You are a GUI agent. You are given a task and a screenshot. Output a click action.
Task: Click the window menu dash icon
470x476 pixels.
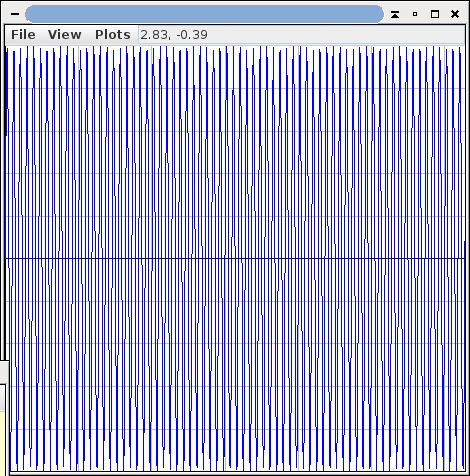15,14
